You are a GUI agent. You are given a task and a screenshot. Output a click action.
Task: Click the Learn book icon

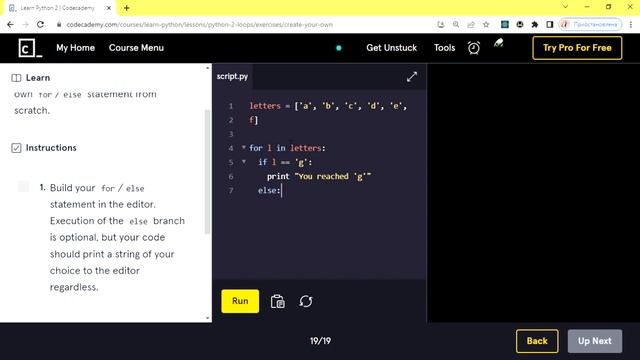(x=16, y=78)
